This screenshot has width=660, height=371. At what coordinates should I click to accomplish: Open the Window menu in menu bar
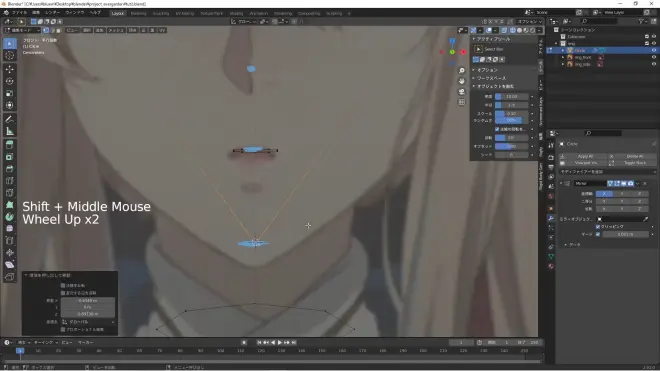point(75,13)
